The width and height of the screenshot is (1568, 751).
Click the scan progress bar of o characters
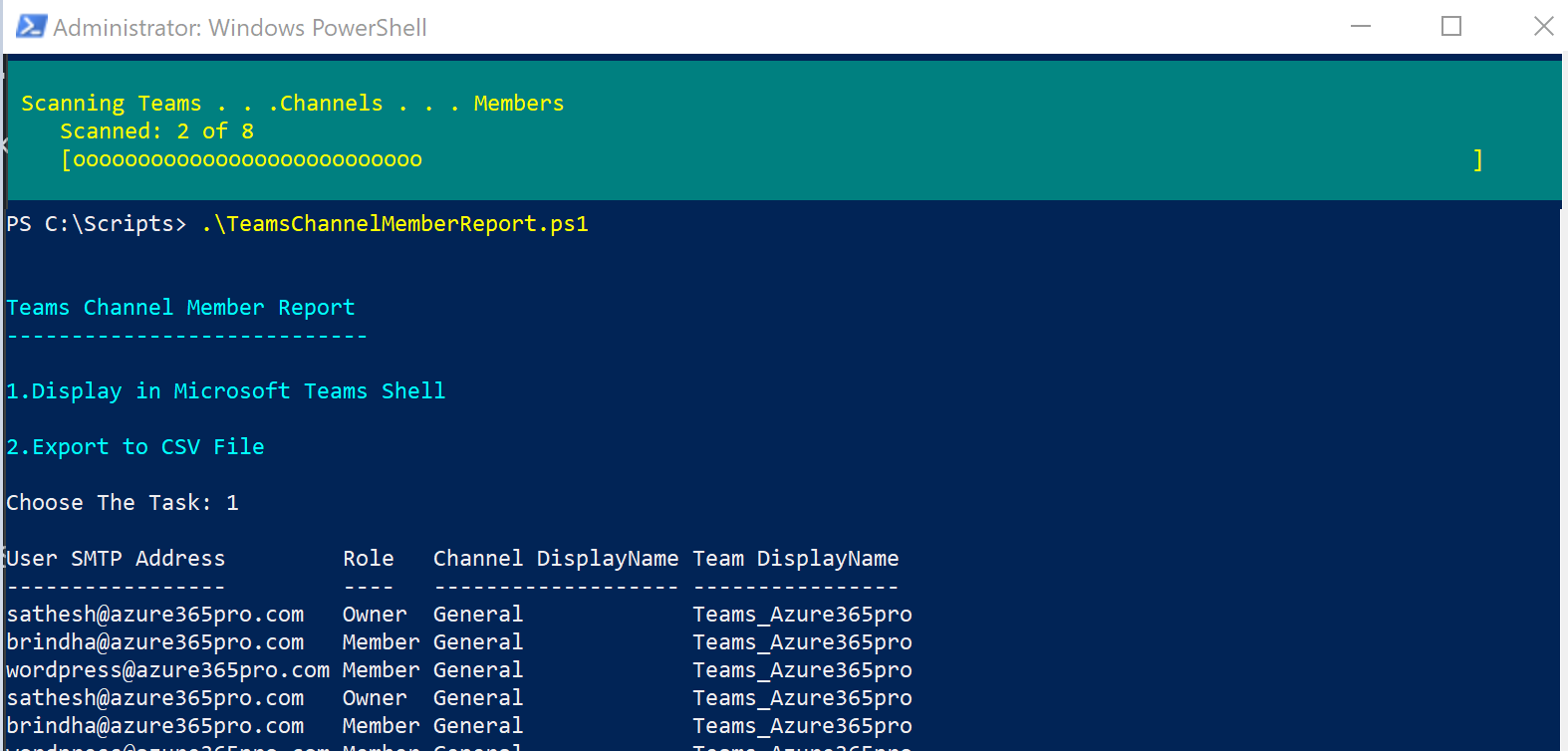[772, 159]
